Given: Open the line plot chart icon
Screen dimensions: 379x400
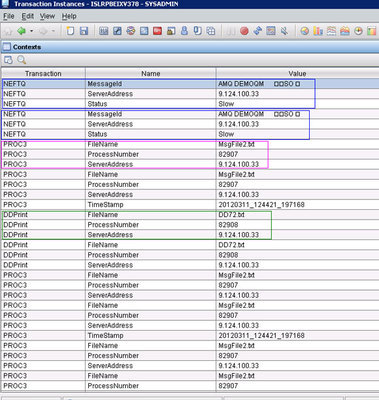Looking at the screenshot, I should (x=331, y=31).
